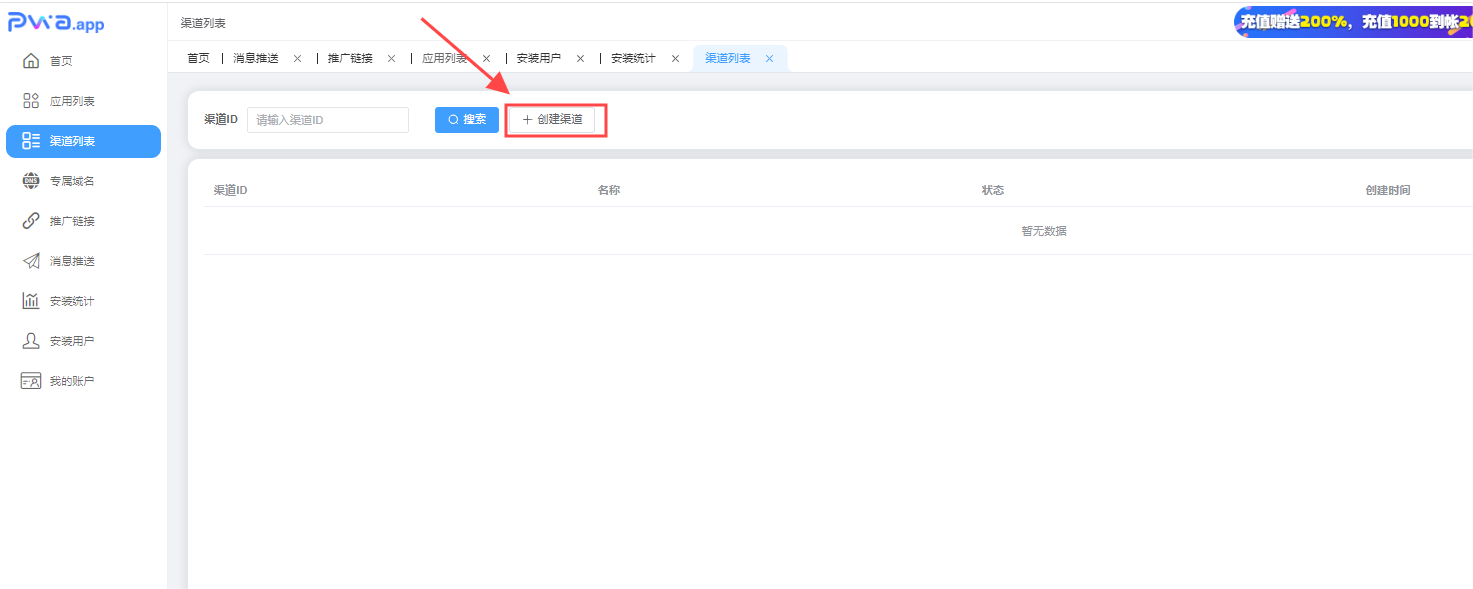Click the recharge promotion banner
The height and width of the screenshot is (589, 1473).
pyautogui.click(x=1353, y=21)
